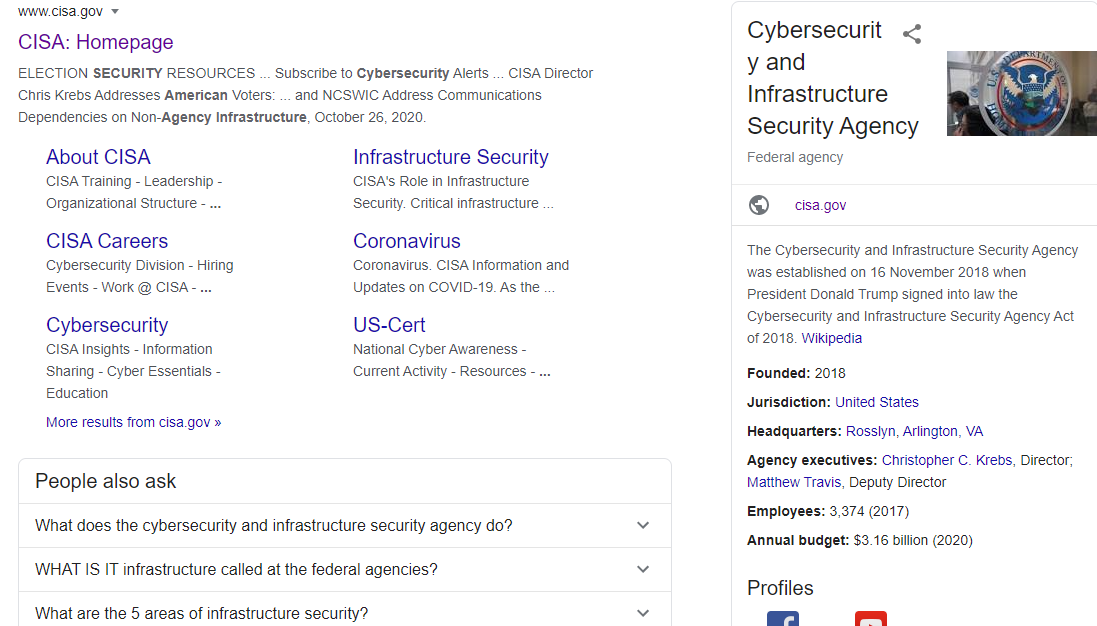Expand "What does the cybersecurity" question
1097x626 pixels.
[x=643, y=525]
